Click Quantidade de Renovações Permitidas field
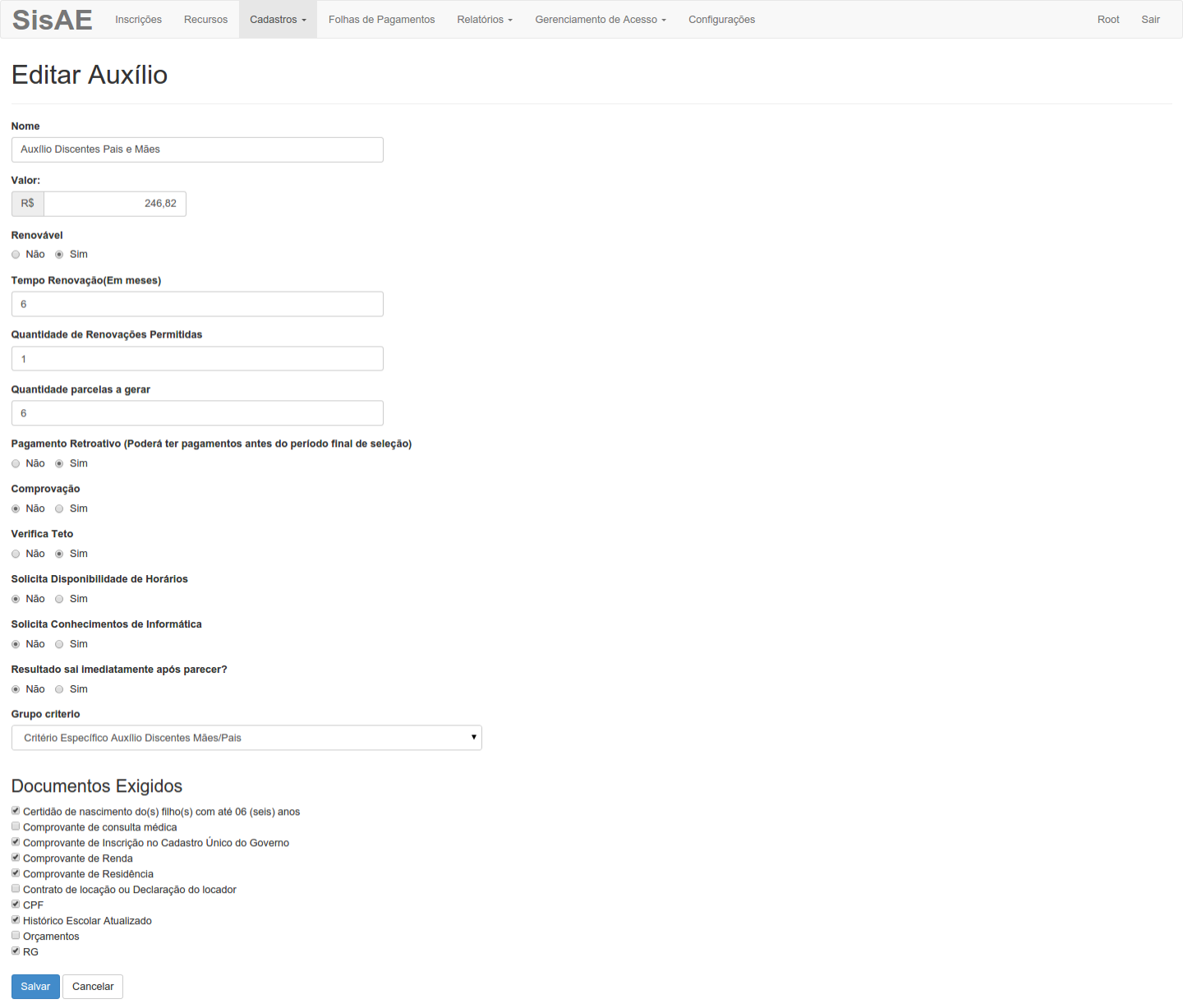Image resolution: width=1183 pixels, height=1008 pixels. pos(197,359)
